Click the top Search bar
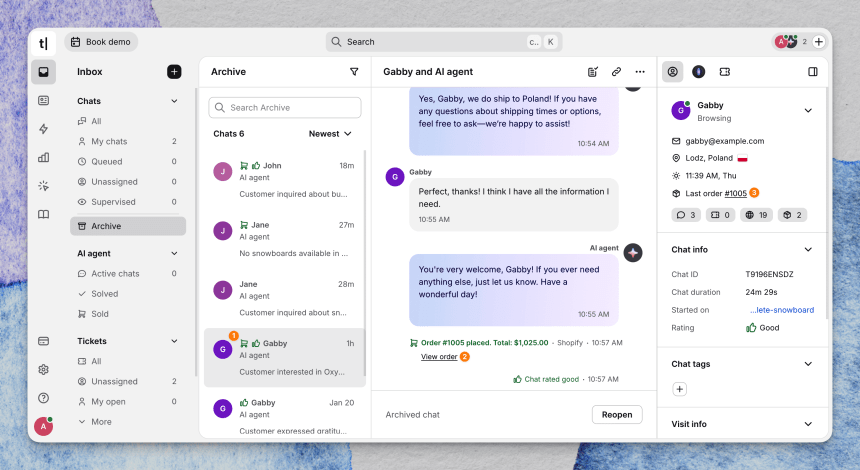Viewport: 860px width, 470px height. click(x=444, y=42)
